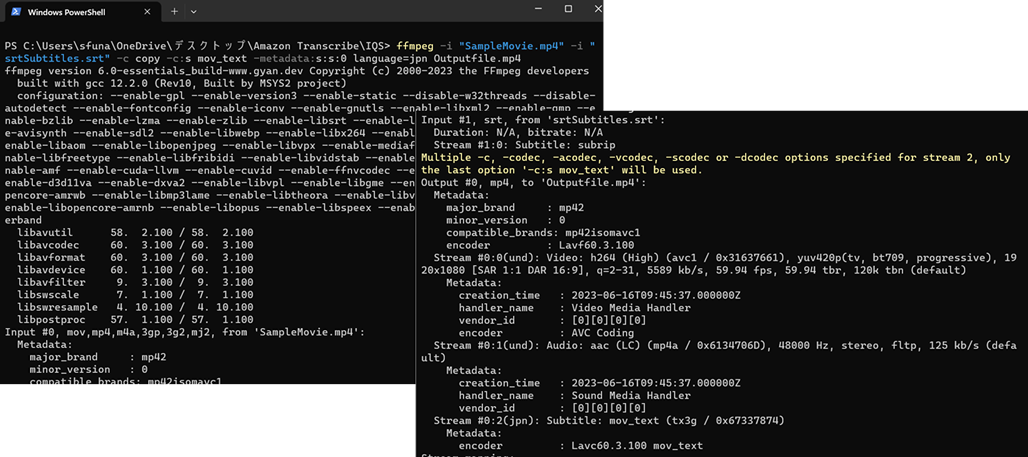Click the PowerShell icon on the tab
Viewport: 1028px width, 457px height.
(16, 12)
